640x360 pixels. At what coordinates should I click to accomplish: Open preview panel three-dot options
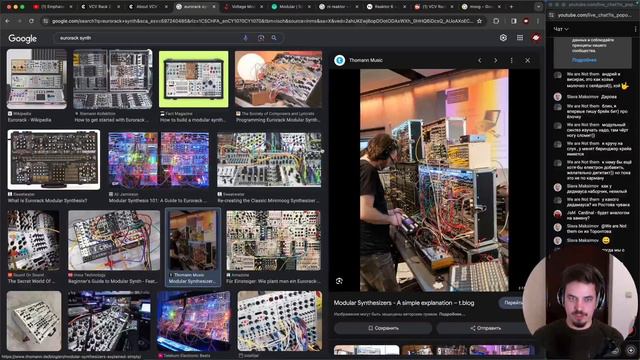point(511,60)
